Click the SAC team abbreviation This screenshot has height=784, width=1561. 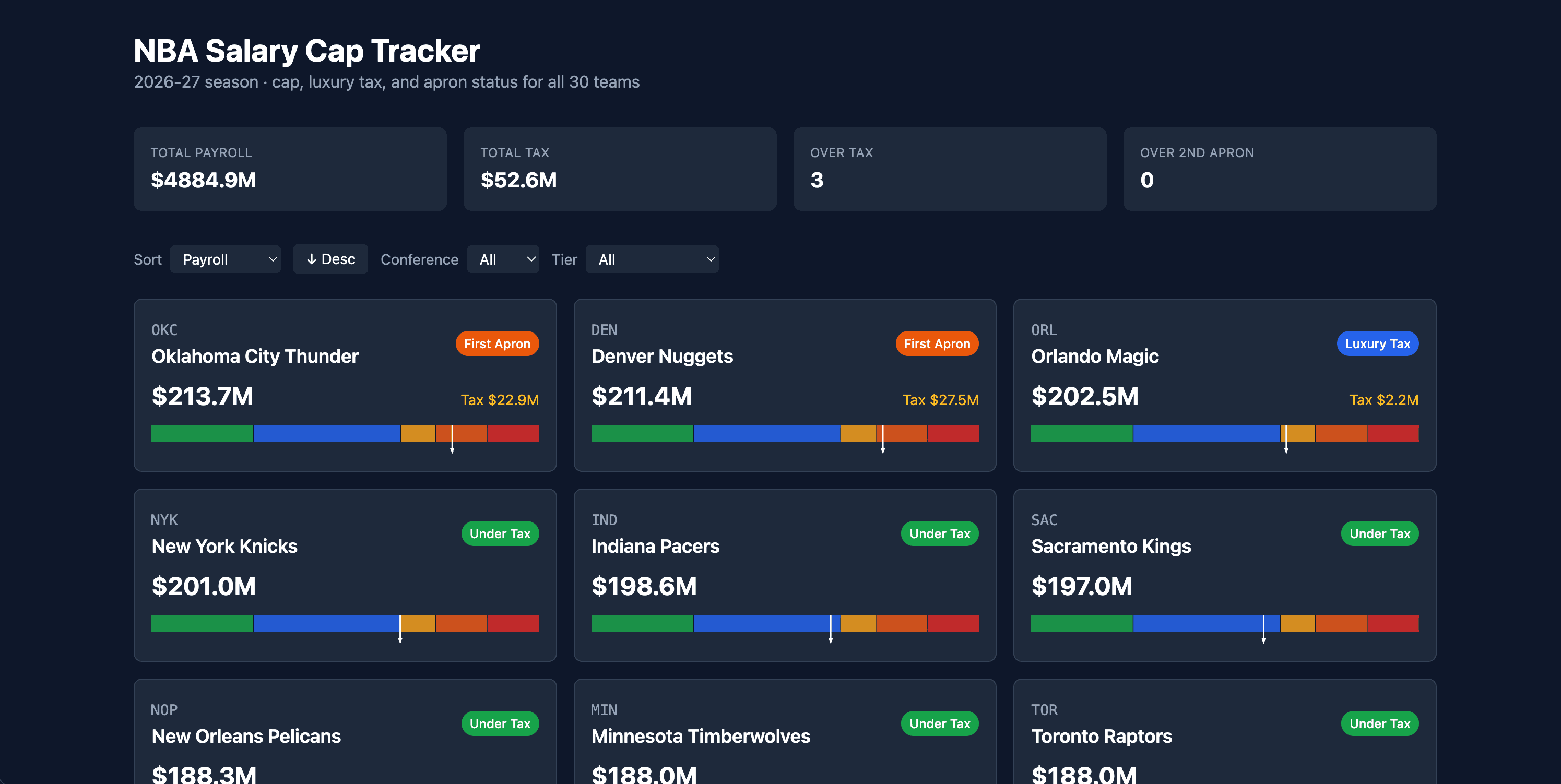tap(1044, 520)
